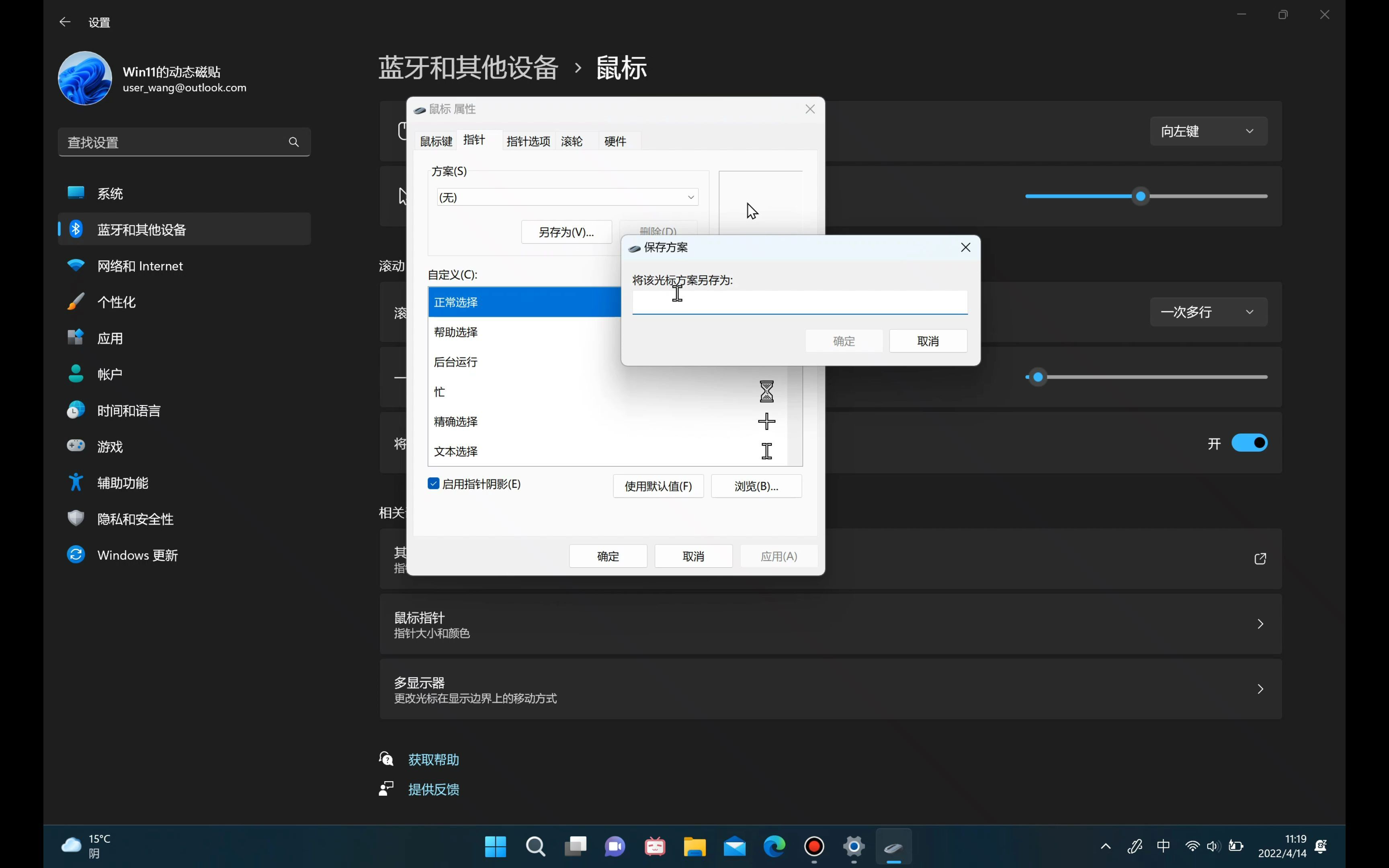The image size is (1389, 868).
Task: Open the 向左键 dropdown
Action: click(1209, 131)
